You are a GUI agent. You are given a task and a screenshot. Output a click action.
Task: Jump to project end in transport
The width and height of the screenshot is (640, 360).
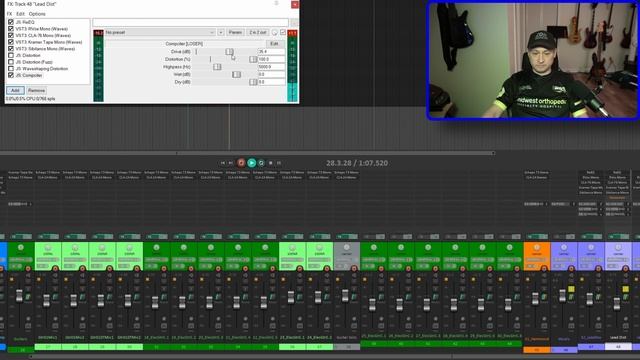click(231, 163)
